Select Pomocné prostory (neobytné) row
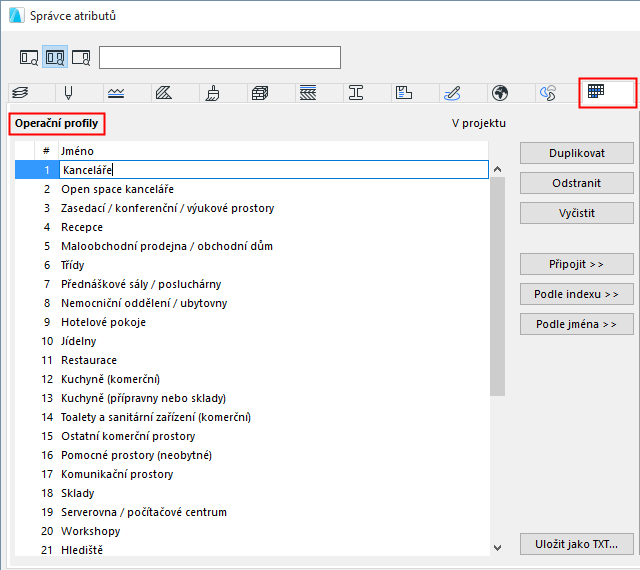The image size is (640, 570). coord(251,455)
